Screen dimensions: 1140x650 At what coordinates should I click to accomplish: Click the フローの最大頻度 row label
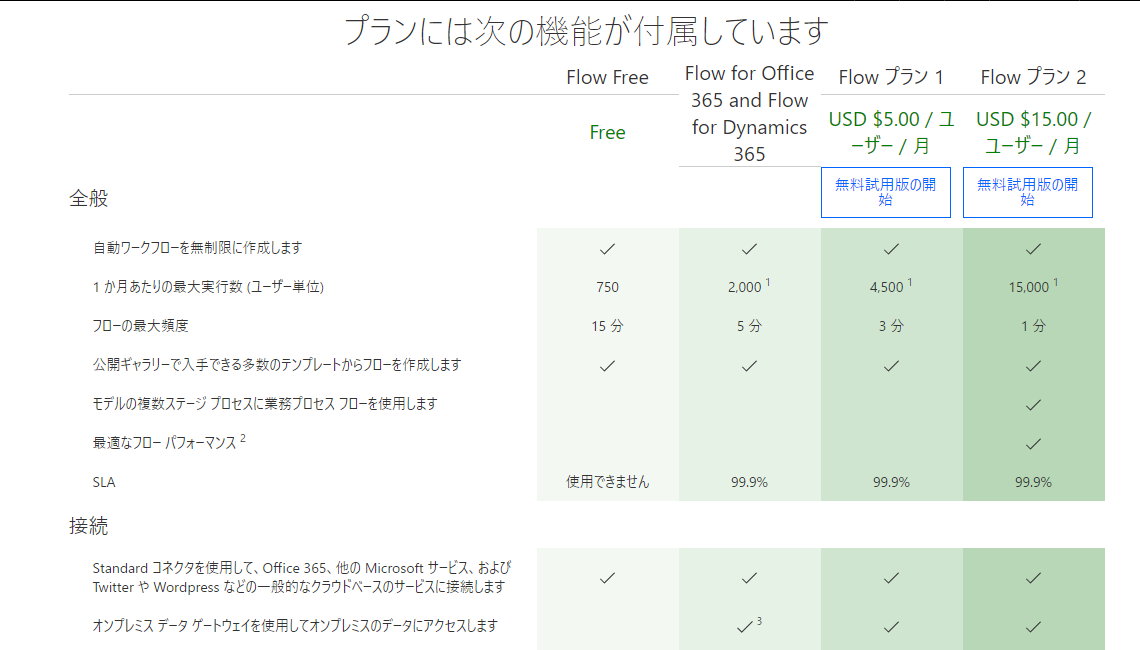coord(140,326)
